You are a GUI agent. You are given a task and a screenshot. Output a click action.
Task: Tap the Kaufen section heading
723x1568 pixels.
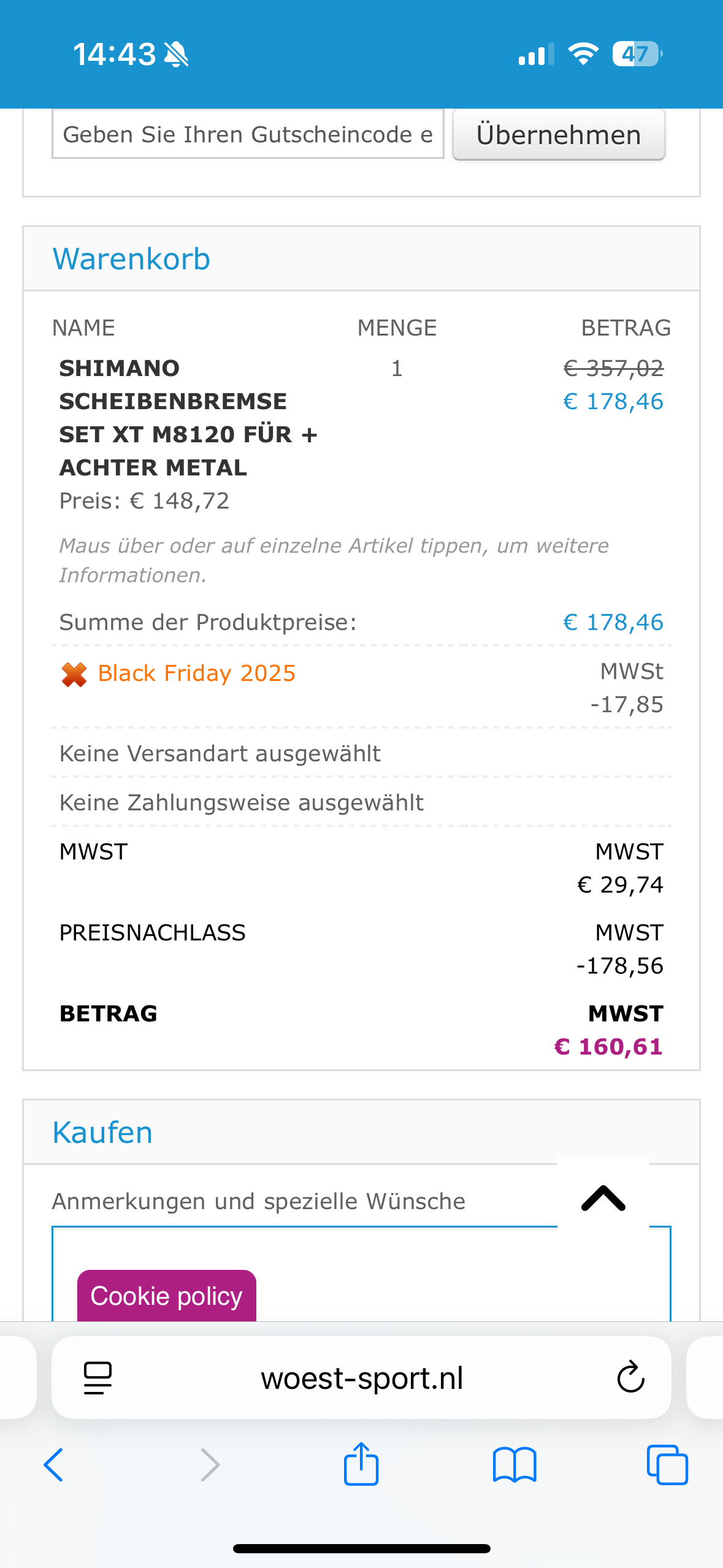103,1132
